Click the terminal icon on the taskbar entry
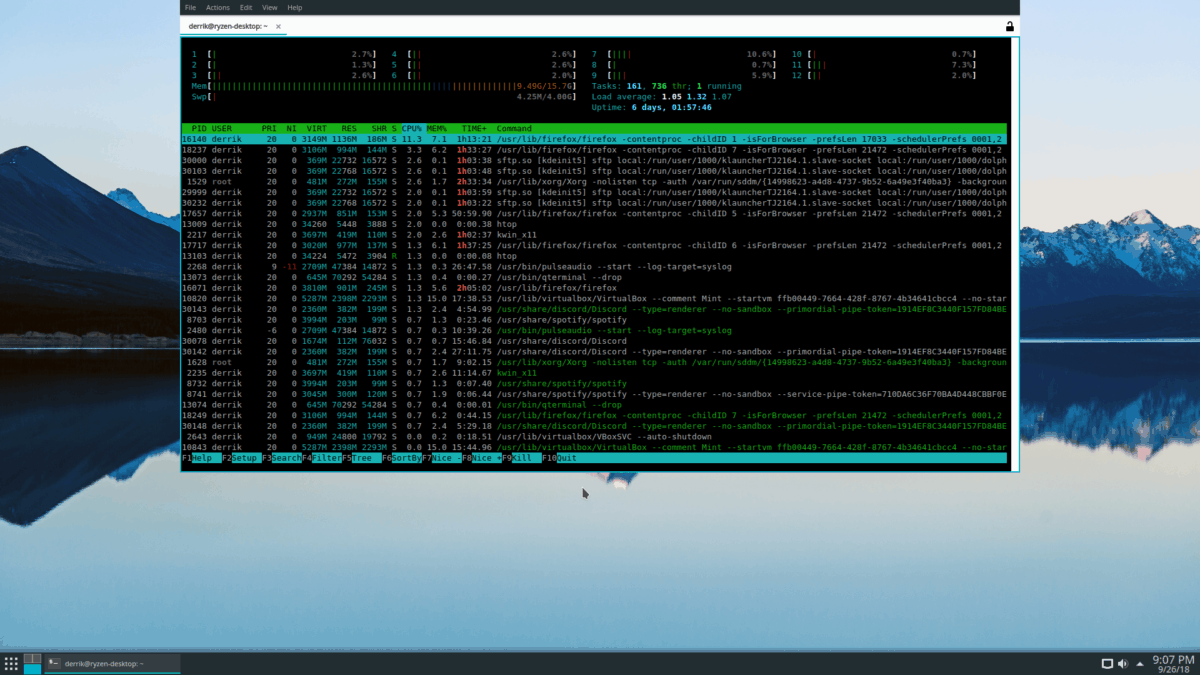Viewport: 1200px width, 675px height. tap(53, 663)
